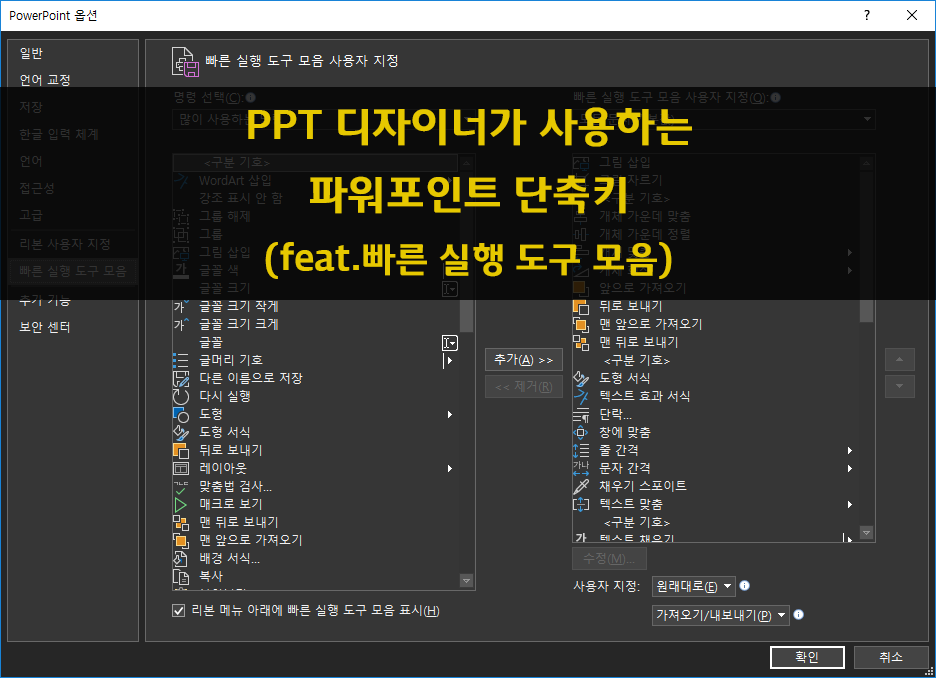Screen dimensions: 936x678
Task: Click the 확인 button
Action: [806, 657]
